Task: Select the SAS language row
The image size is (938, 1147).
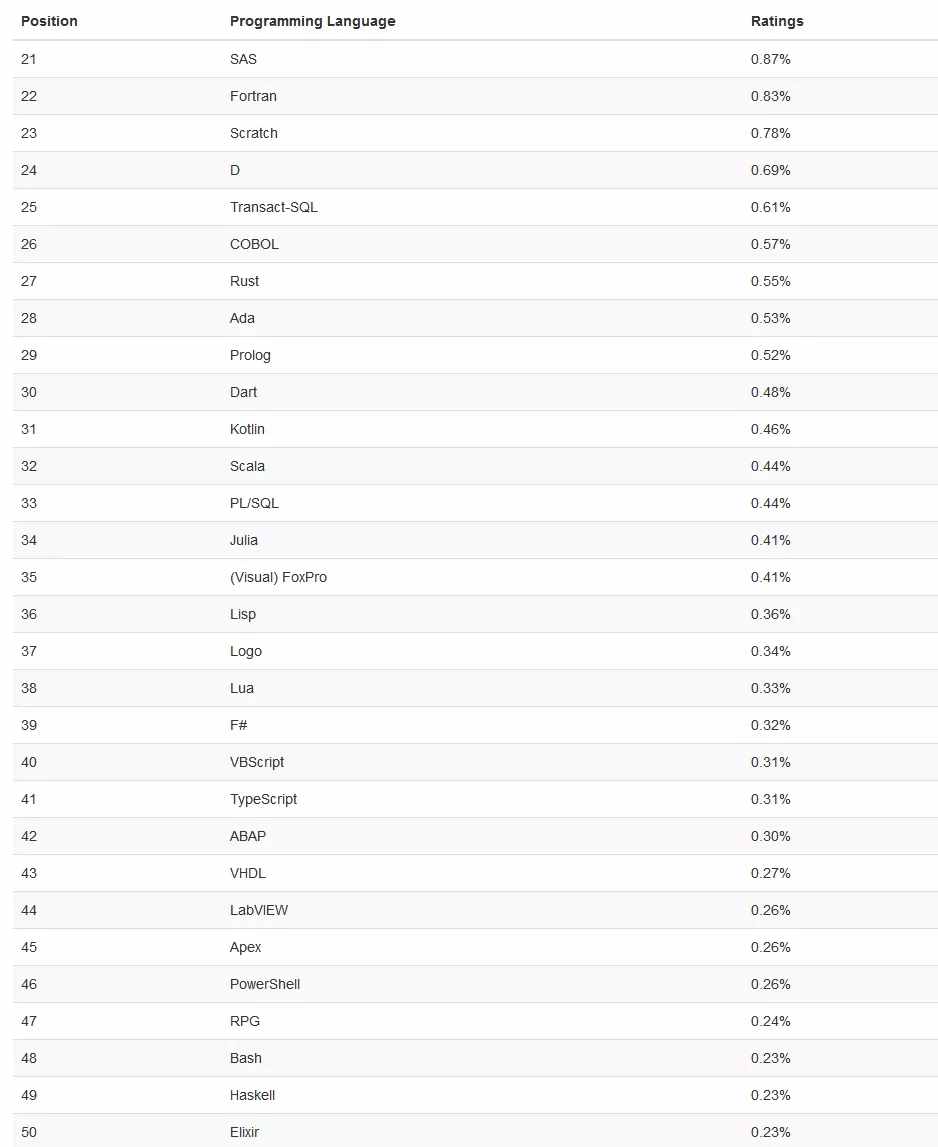Action: [476, 59]
